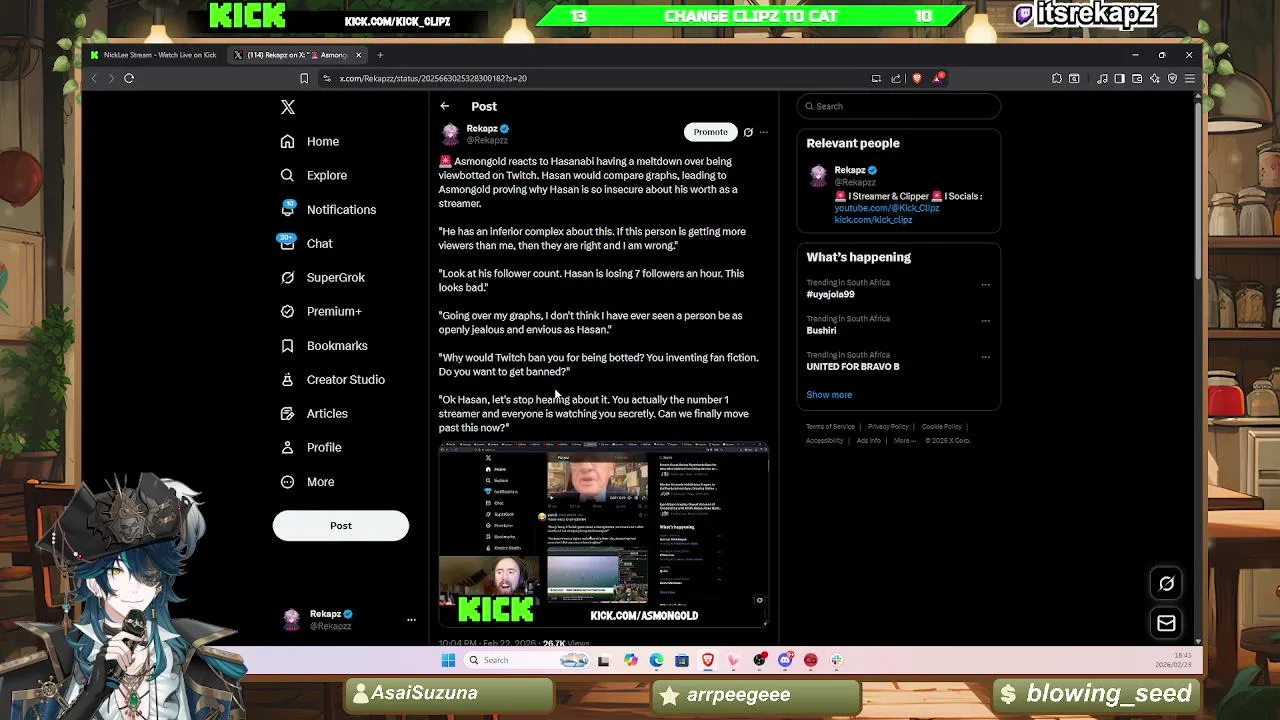Open options dots for #uyajola99 trend
This screenshot has height=720, width=1280.
[985, 285]
